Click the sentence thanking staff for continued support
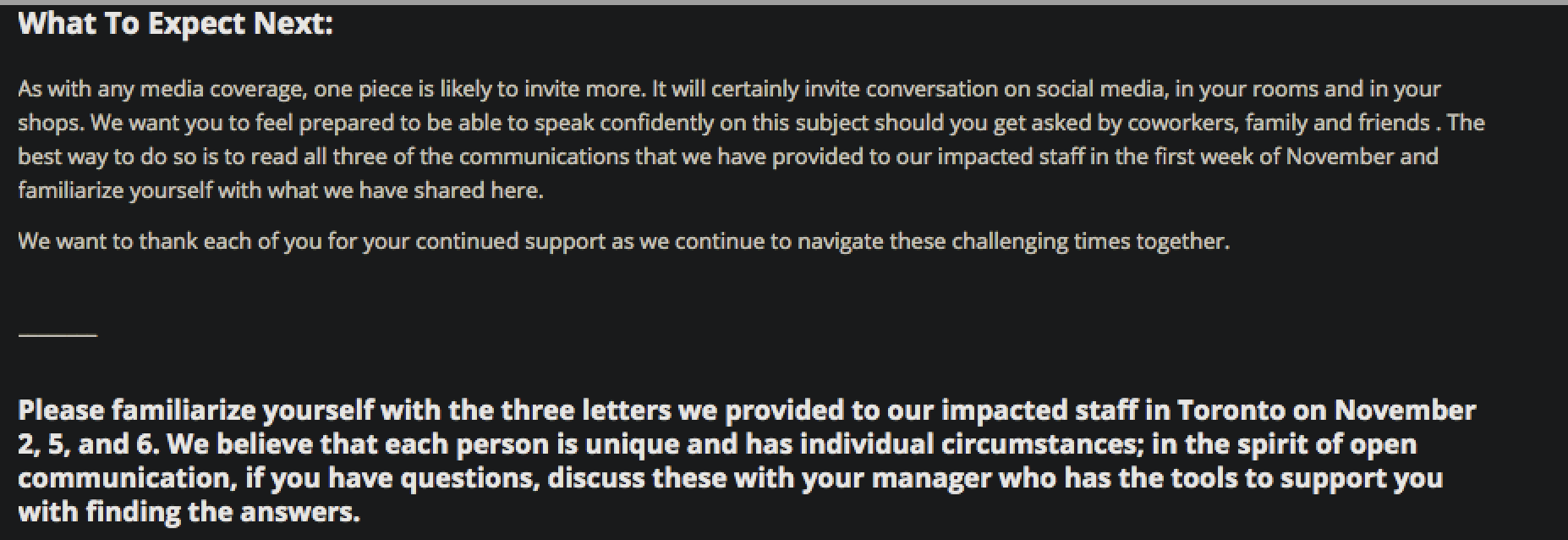1568x540 pixels. point(623,241)
